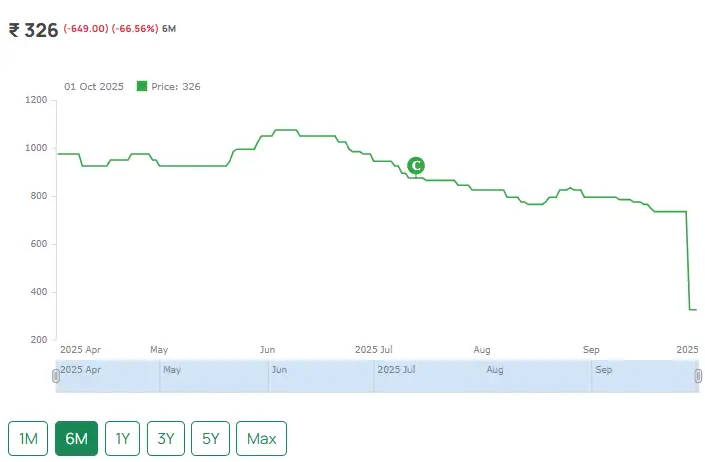
Task: View the Max price history
Action: pyautogui.click(x=261, y=438)
